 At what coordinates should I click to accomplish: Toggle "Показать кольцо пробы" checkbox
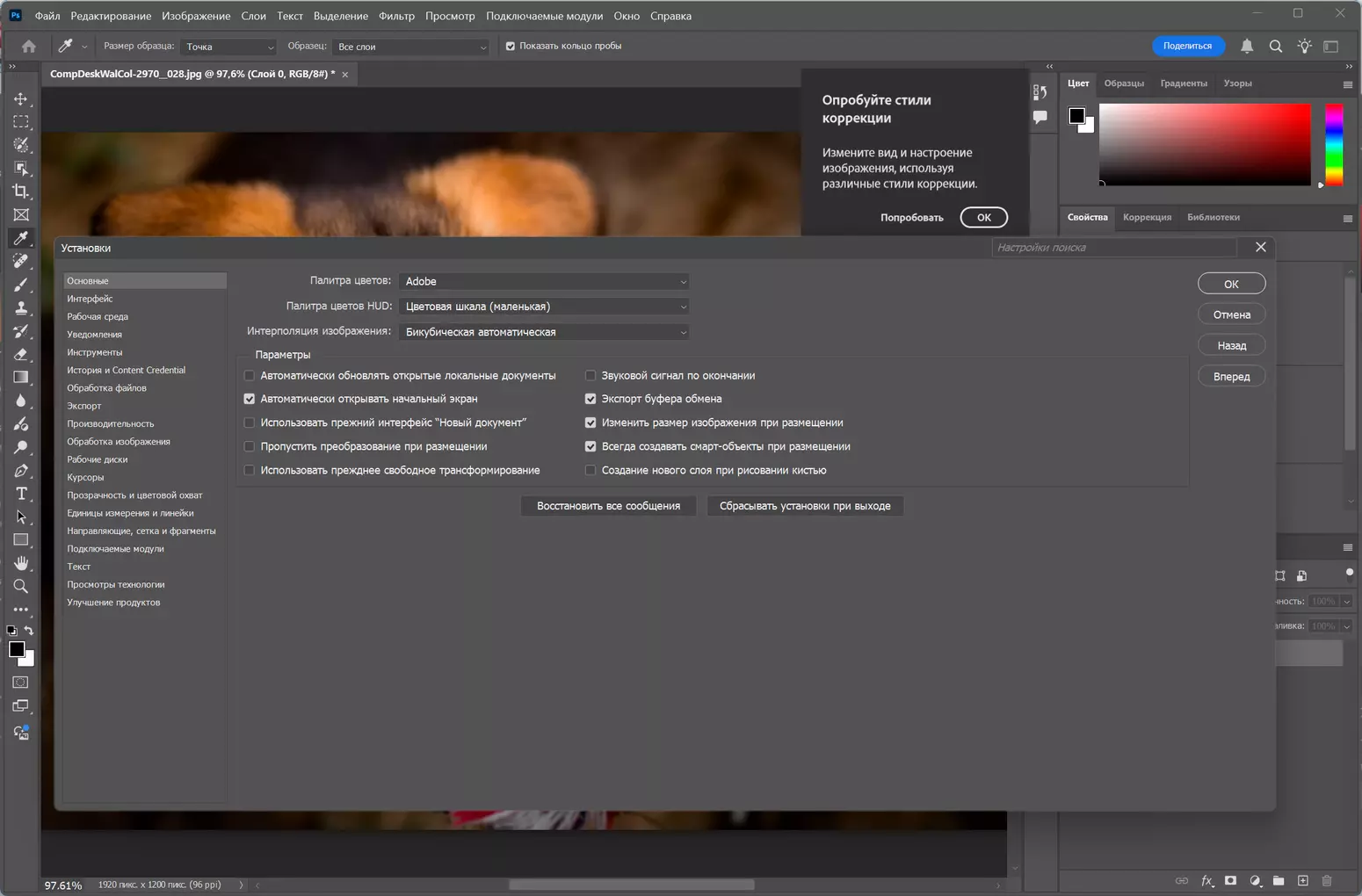point(511,47)
